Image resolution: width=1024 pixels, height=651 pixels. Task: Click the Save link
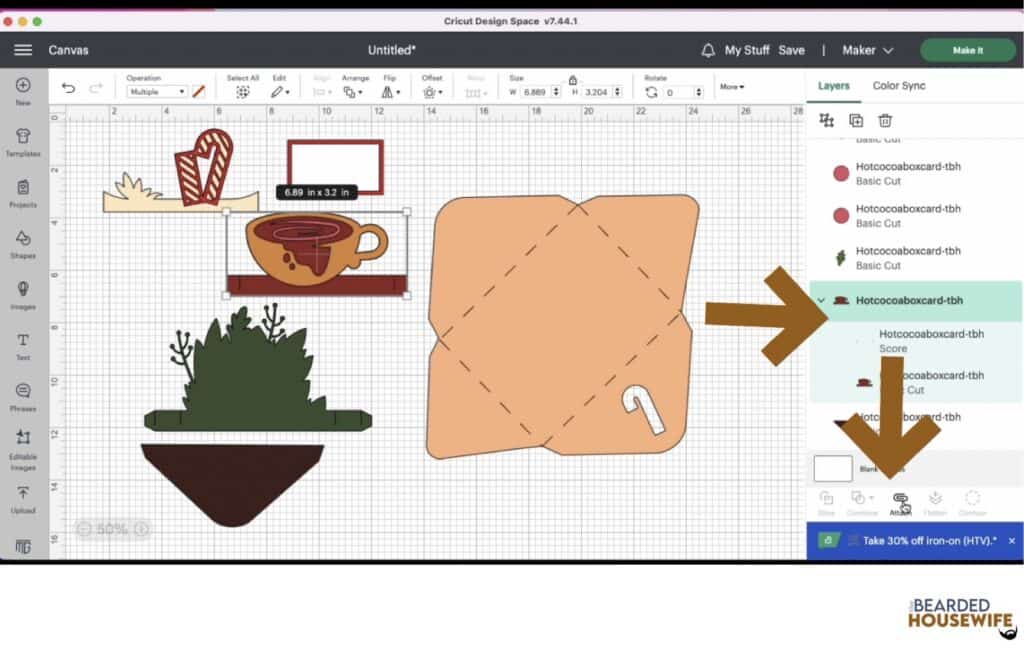click(791, 50)
